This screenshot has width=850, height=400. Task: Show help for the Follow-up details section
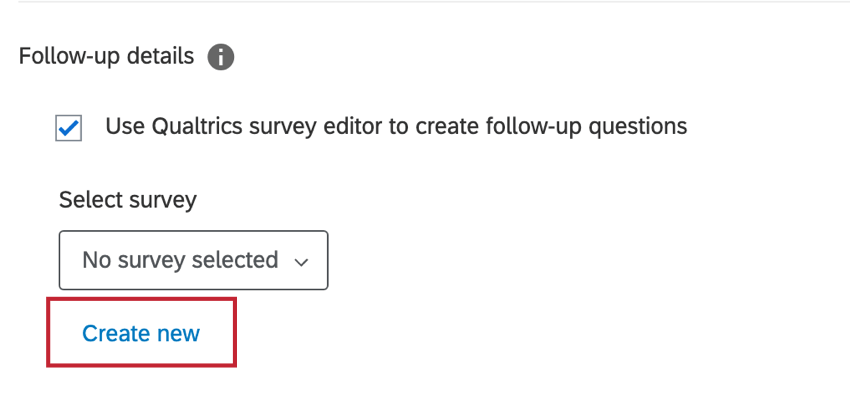click(x=221, y=57)
